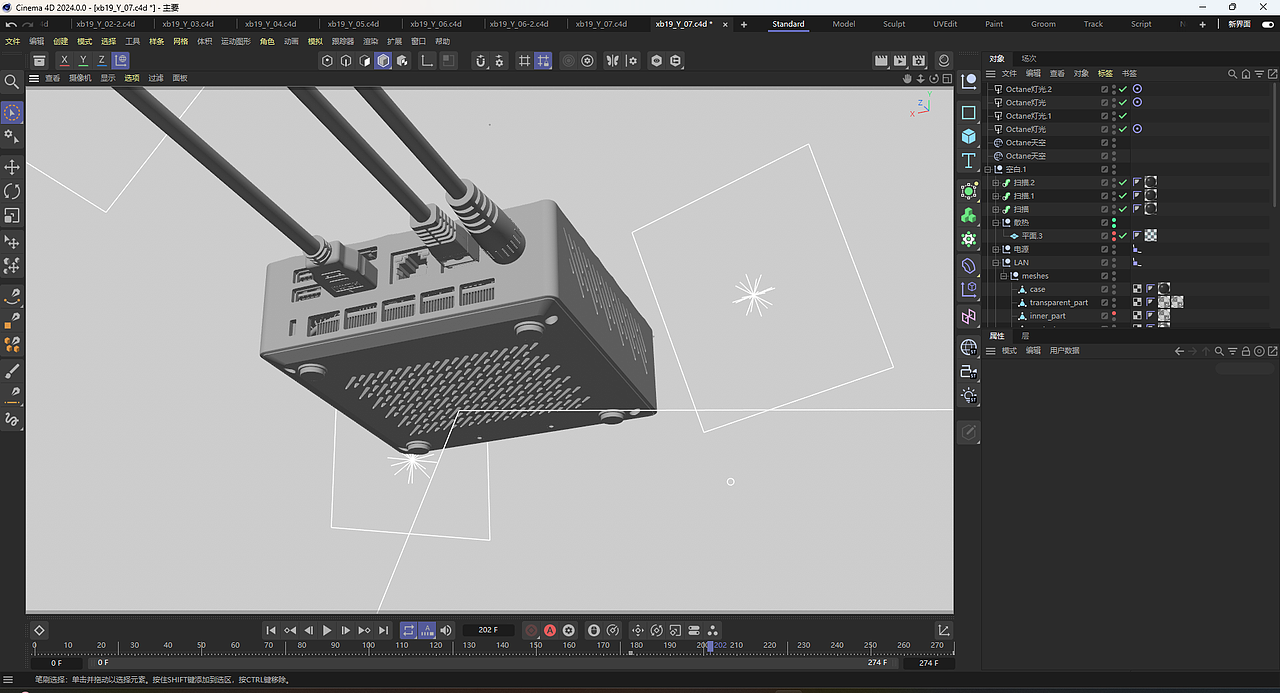This screenshot has height=693, width=1280.
Task: Switch to points mode icon
Action: [x=327, y=61]
